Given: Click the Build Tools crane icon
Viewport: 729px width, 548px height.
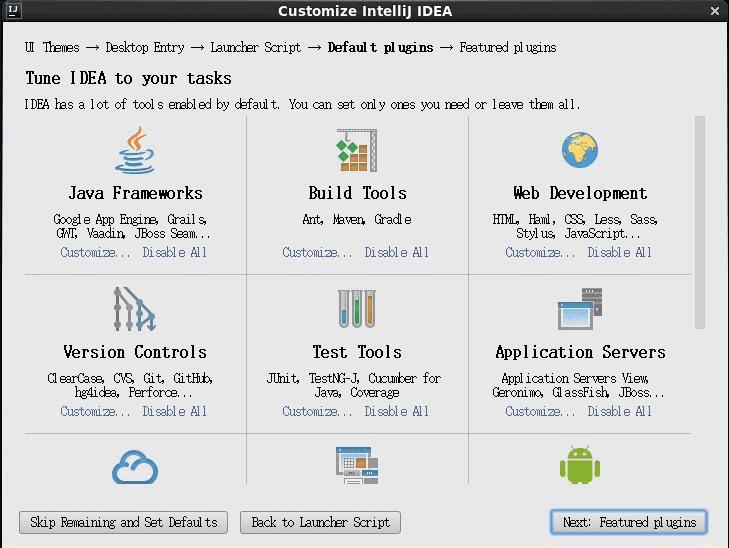Looking at the screenshot, I should (x=357, y=151).
